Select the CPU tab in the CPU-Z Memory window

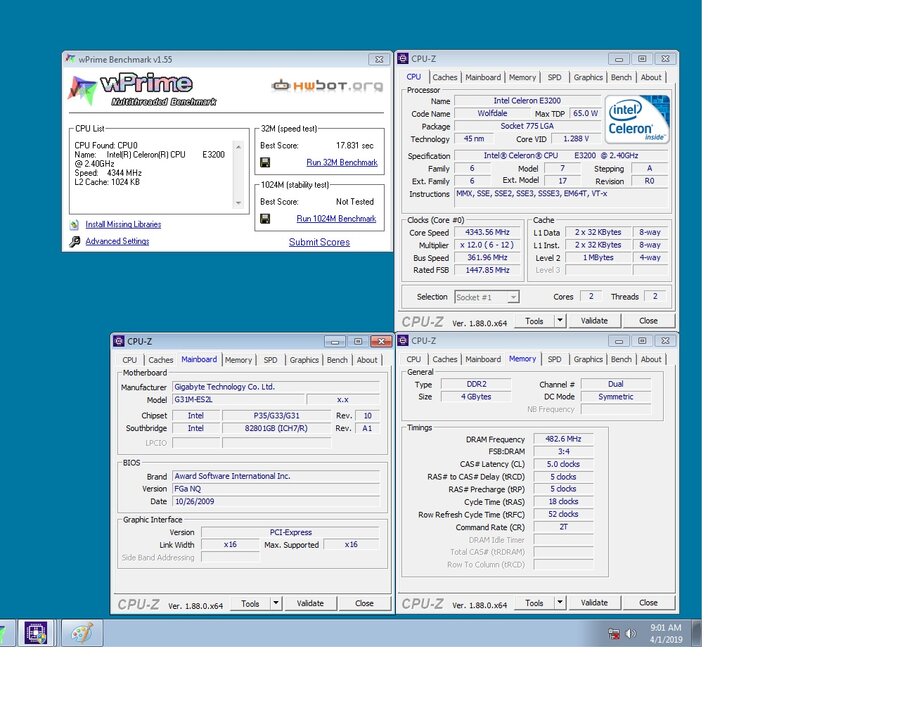(414, 359)
